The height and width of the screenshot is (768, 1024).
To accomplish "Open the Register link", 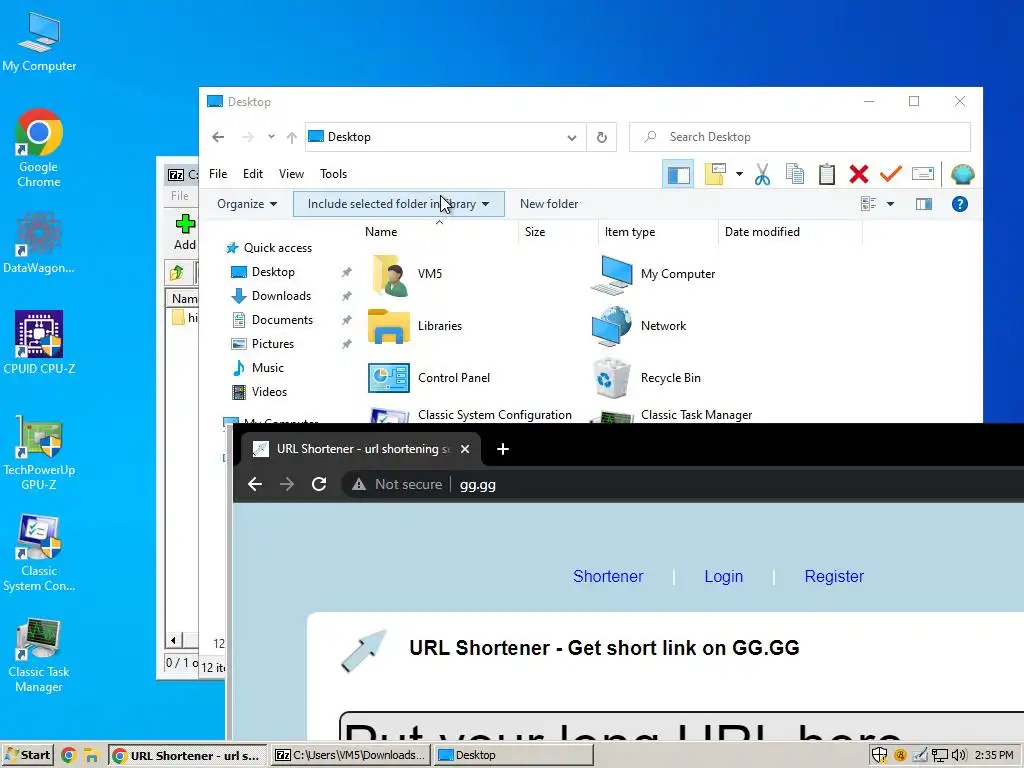I will point(834,577).
